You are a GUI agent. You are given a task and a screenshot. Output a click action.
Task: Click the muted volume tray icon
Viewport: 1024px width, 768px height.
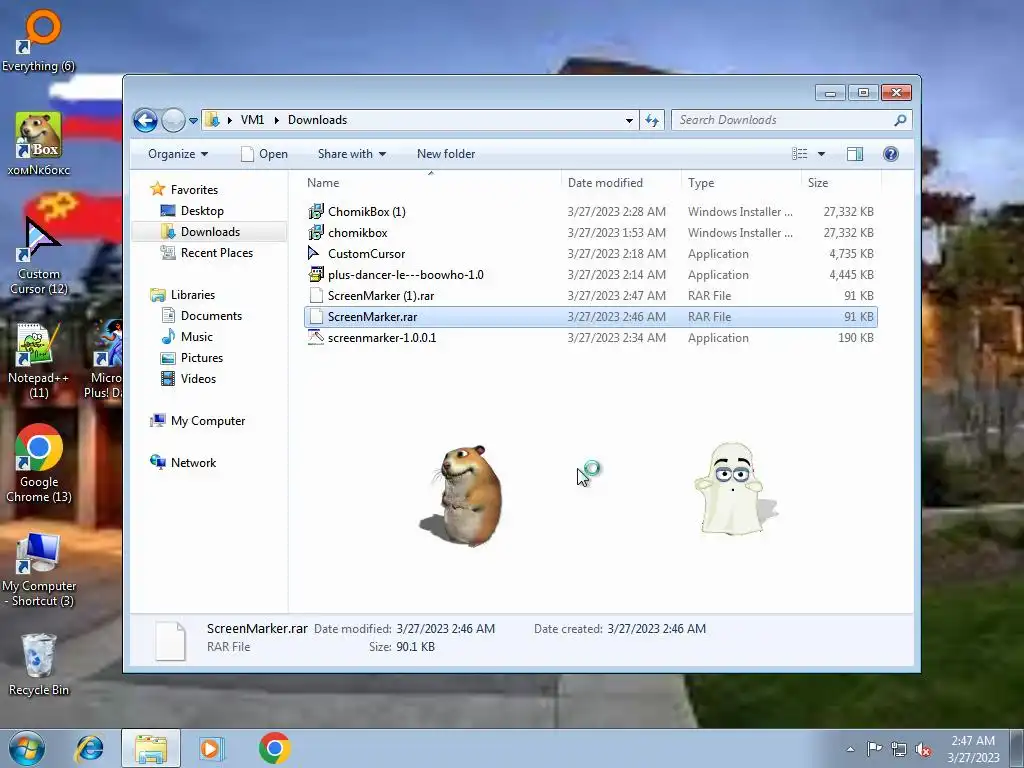tap(923, 749)
